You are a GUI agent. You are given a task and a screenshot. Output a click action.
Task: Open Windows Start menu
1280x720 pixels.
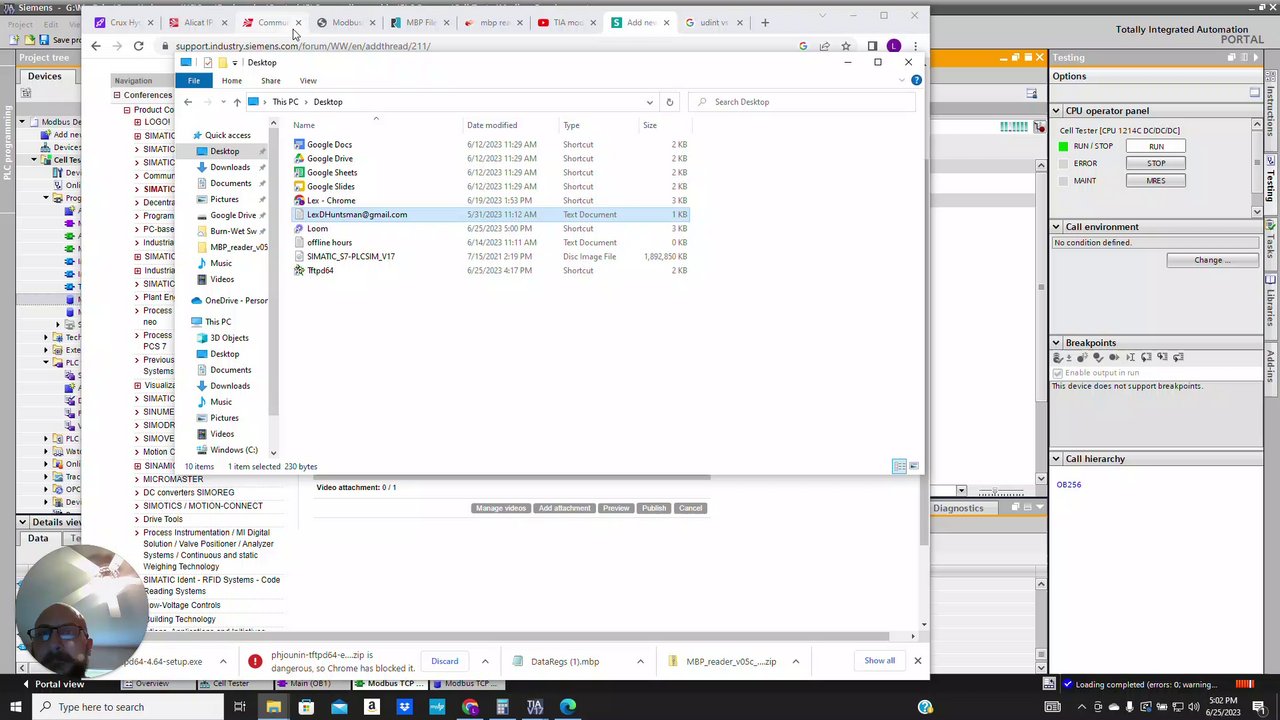pyautogui.click(x=16, y=707)
